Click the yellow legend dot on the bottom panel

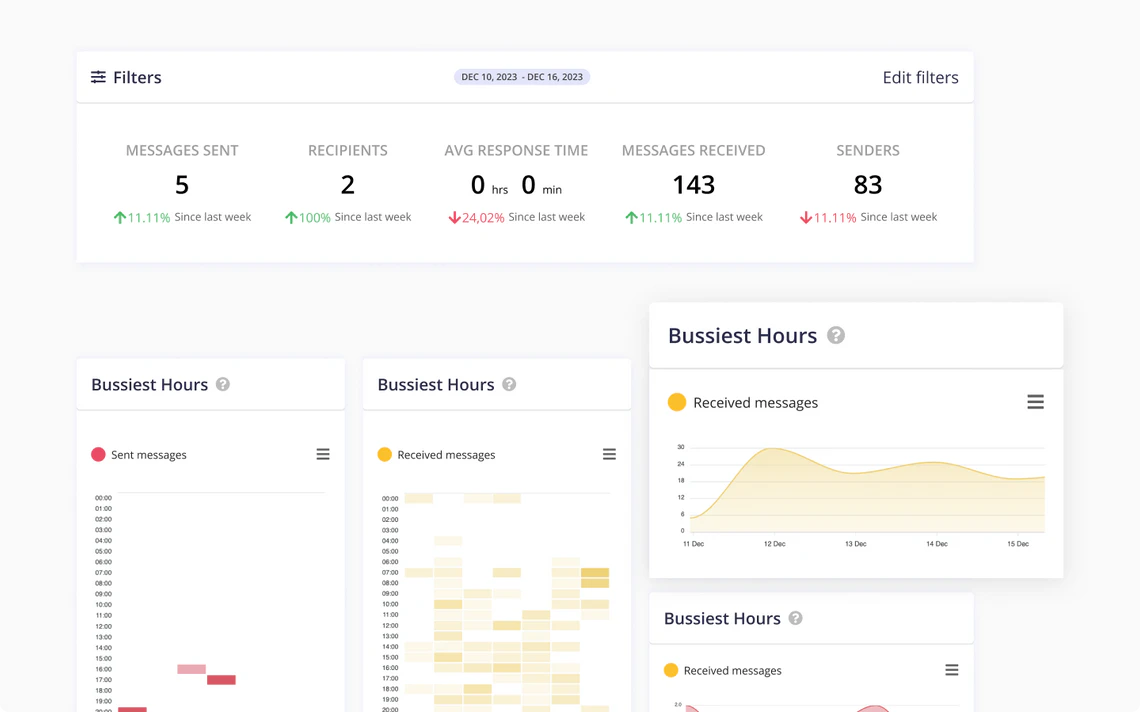click(670, 670)
